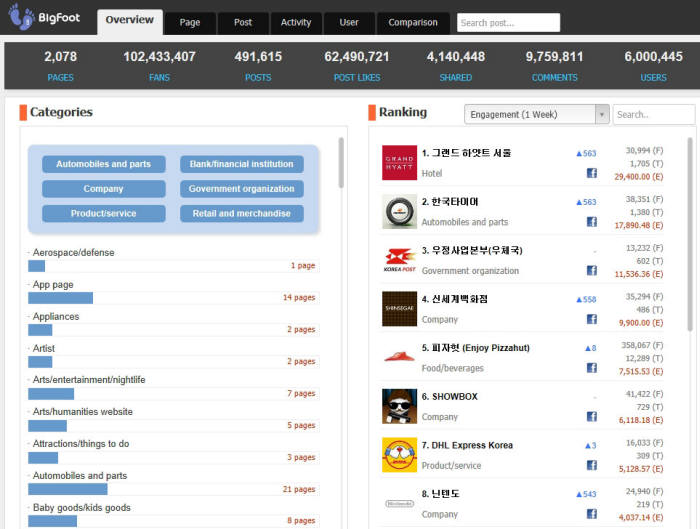This screenshot has width=700, height=529.
Task: Click the tire logo thumbnail of rank 2
Action: [x=399, y=211]
